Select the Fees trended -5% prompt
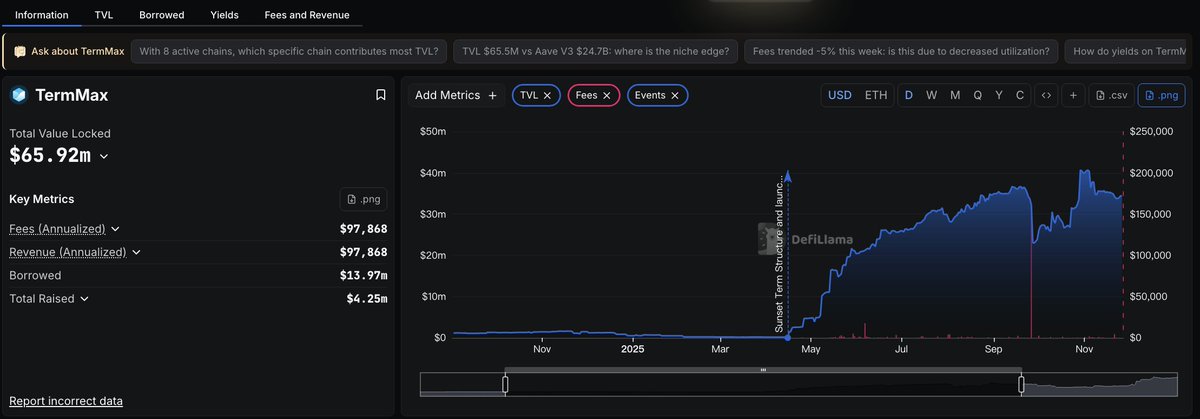 (x=900, y=51)
